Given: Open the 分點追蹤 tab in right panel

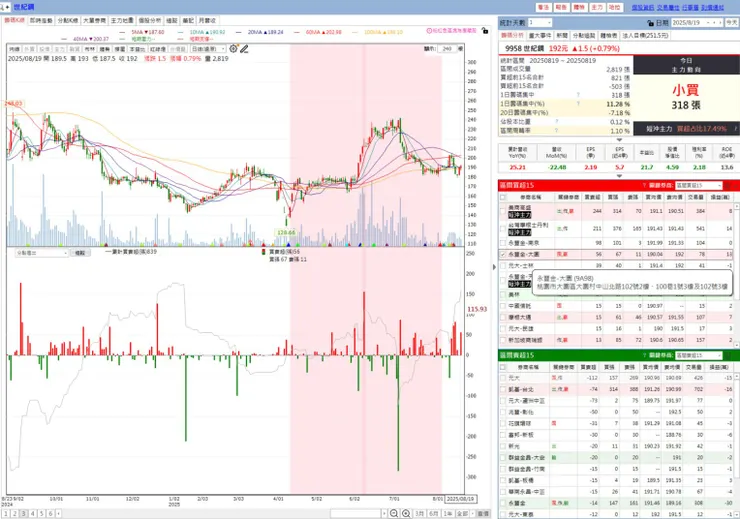Looking at the screenshot, I should pos(584,35).
